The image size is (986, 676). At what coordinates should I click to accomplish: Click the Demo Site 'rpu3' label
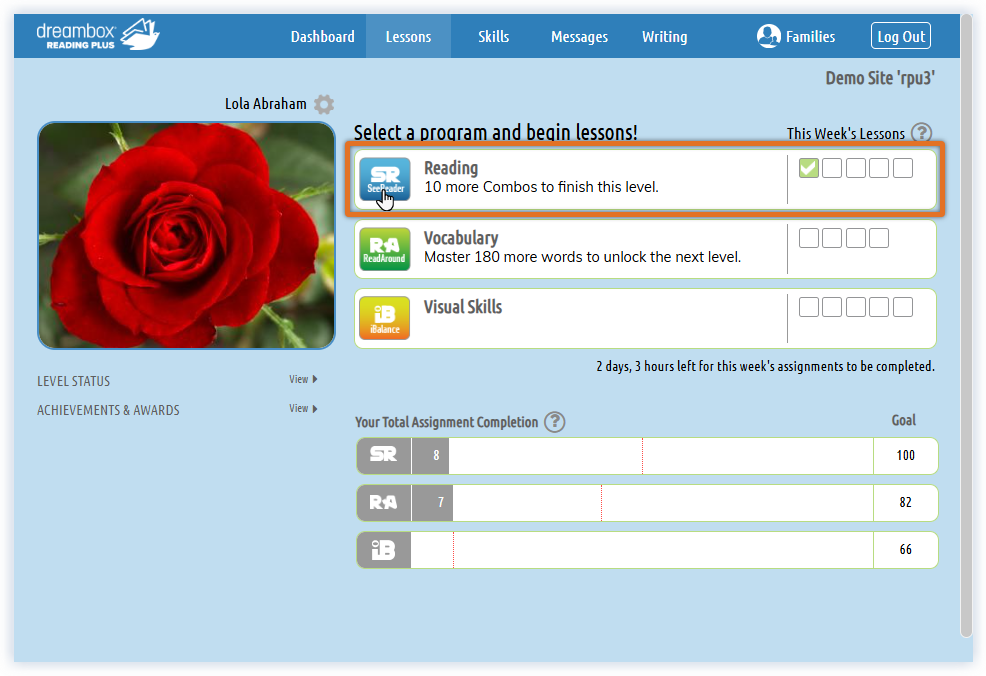880,78
